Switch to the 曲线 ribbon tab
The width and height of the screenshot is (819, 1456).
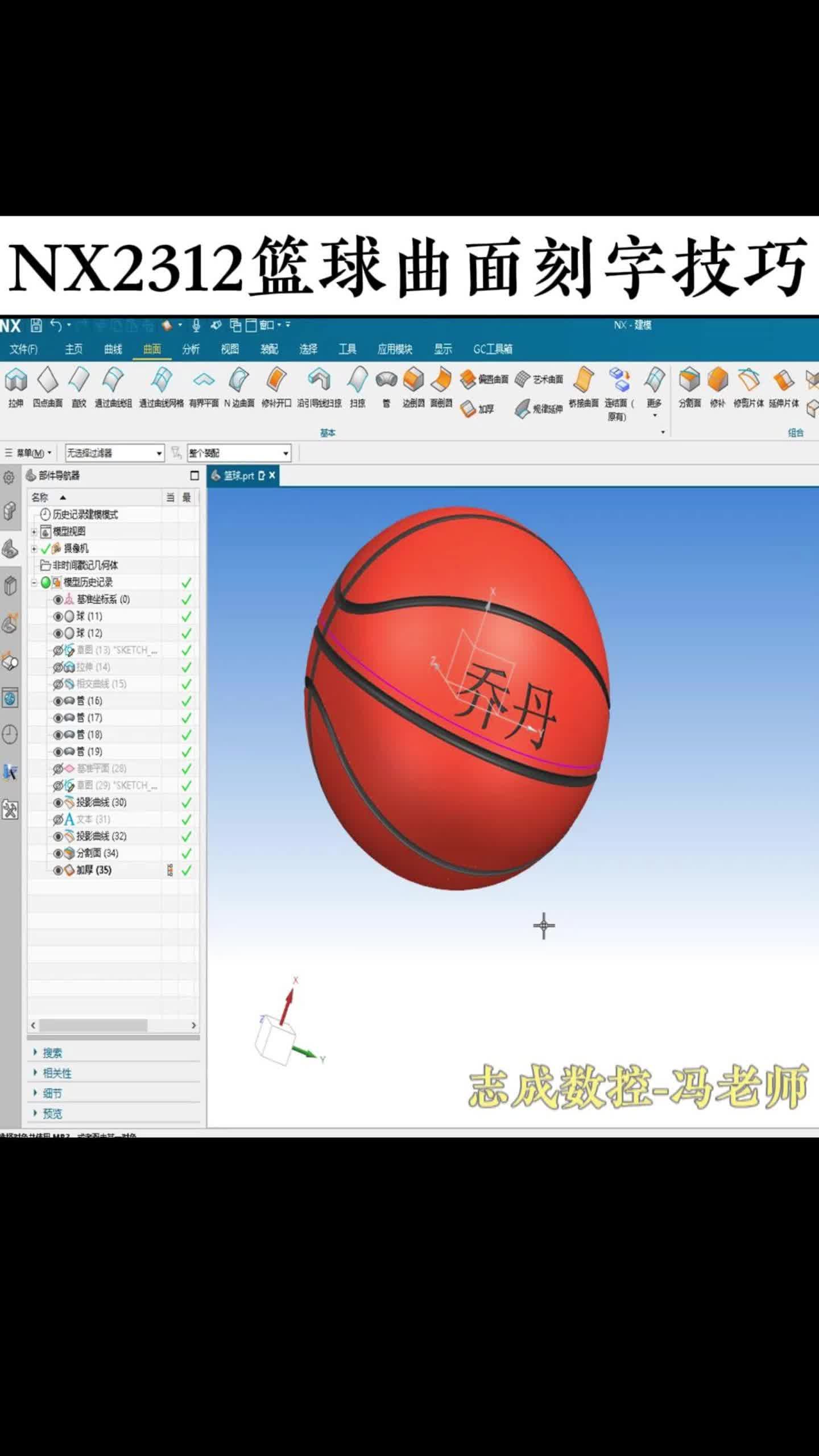[113, 349]
